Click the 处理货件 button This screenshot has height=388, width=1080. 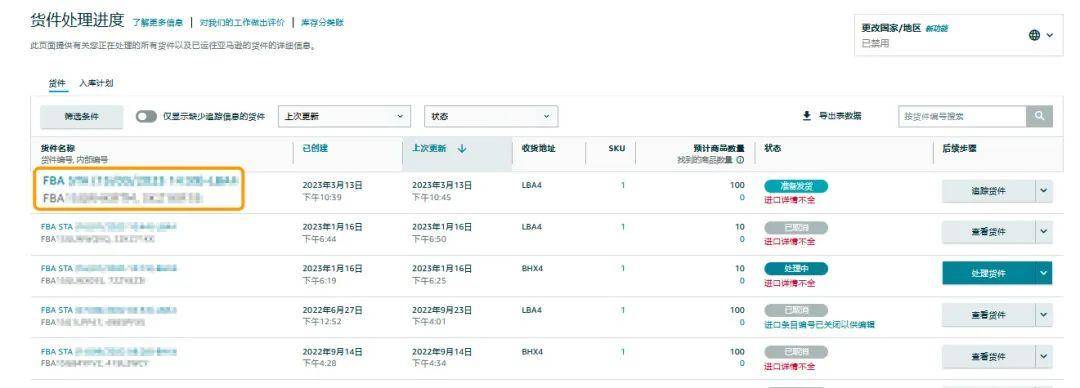[988, 274]
